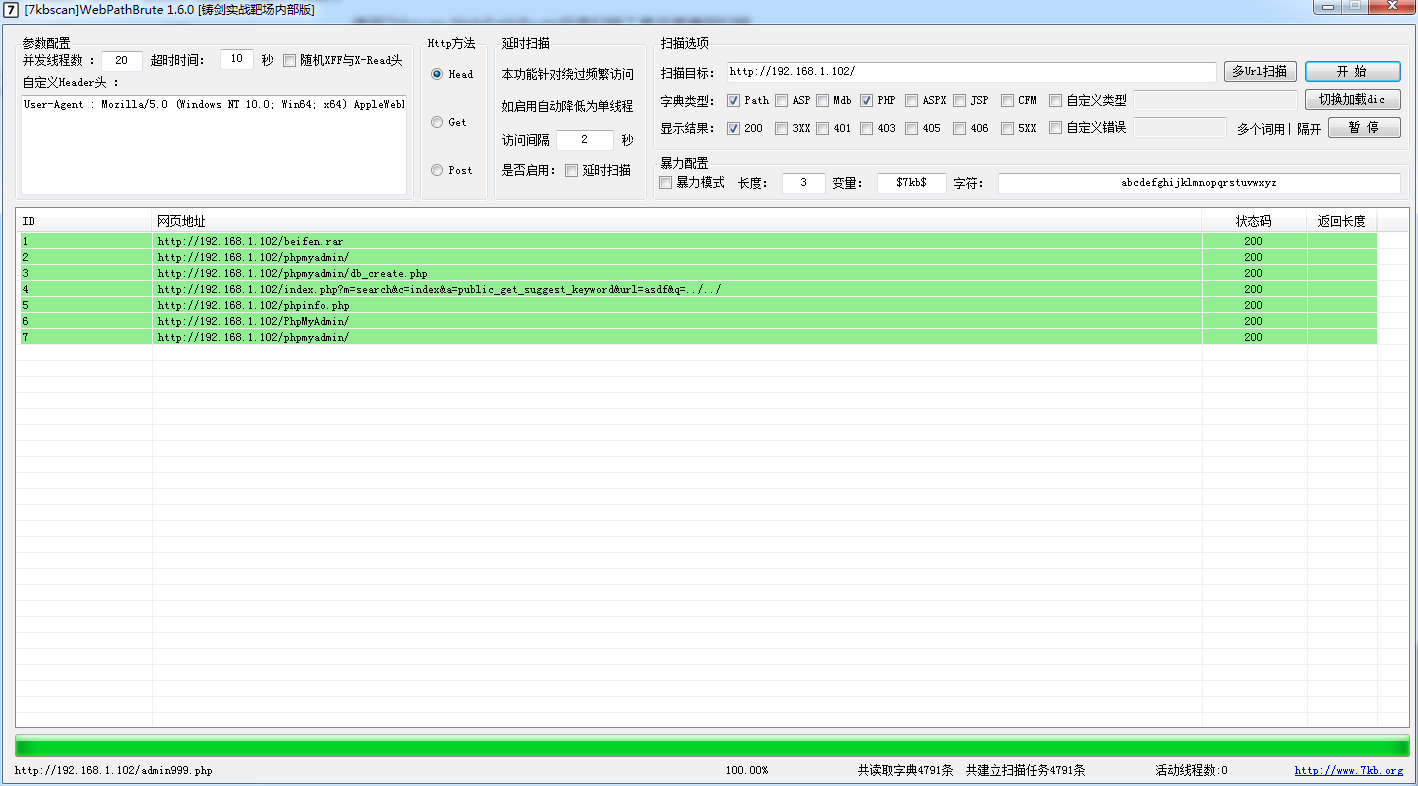Select the beifen.rar result row
The image size is (1418, 786).
point(698,241)
